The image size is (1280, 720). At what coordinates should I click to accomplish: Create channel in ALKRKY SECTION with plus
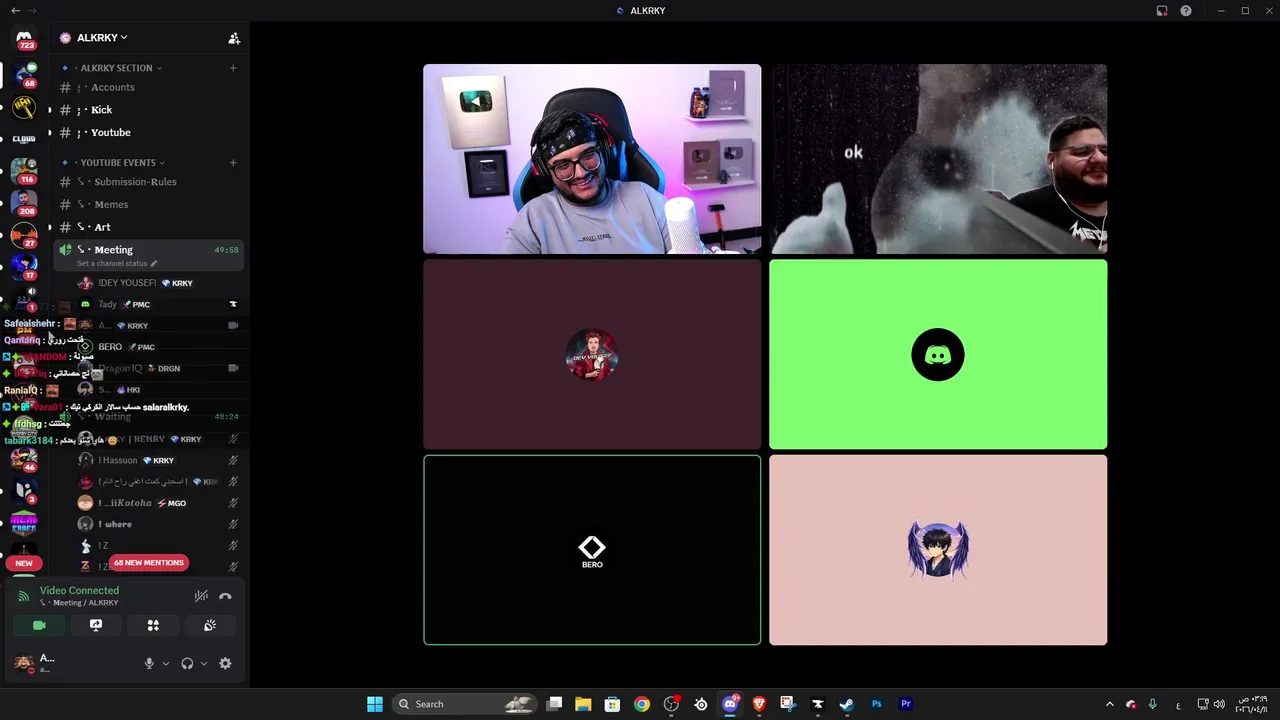(x=233, y=68)
